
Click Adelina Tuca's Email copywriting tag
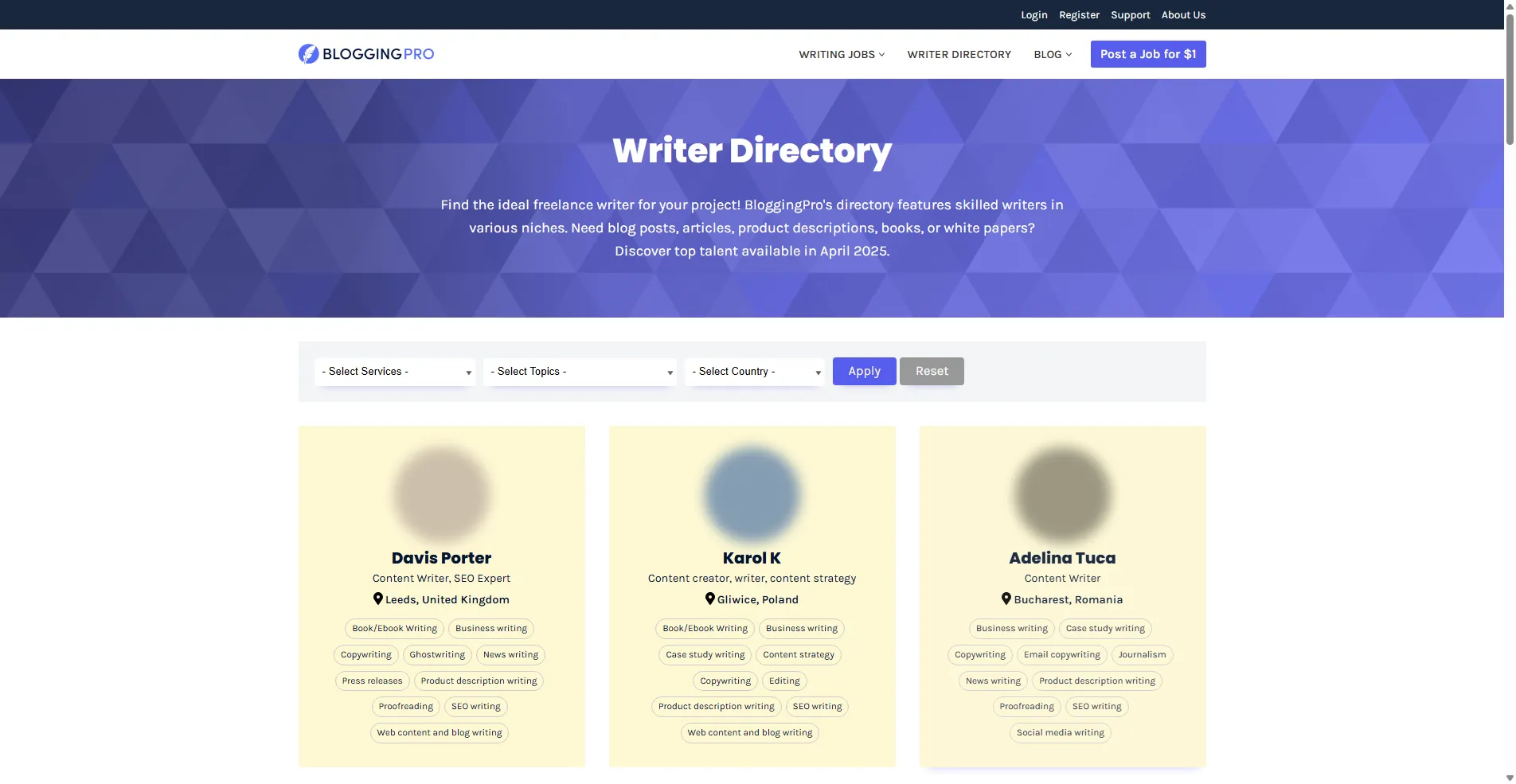coord(1062,655)
